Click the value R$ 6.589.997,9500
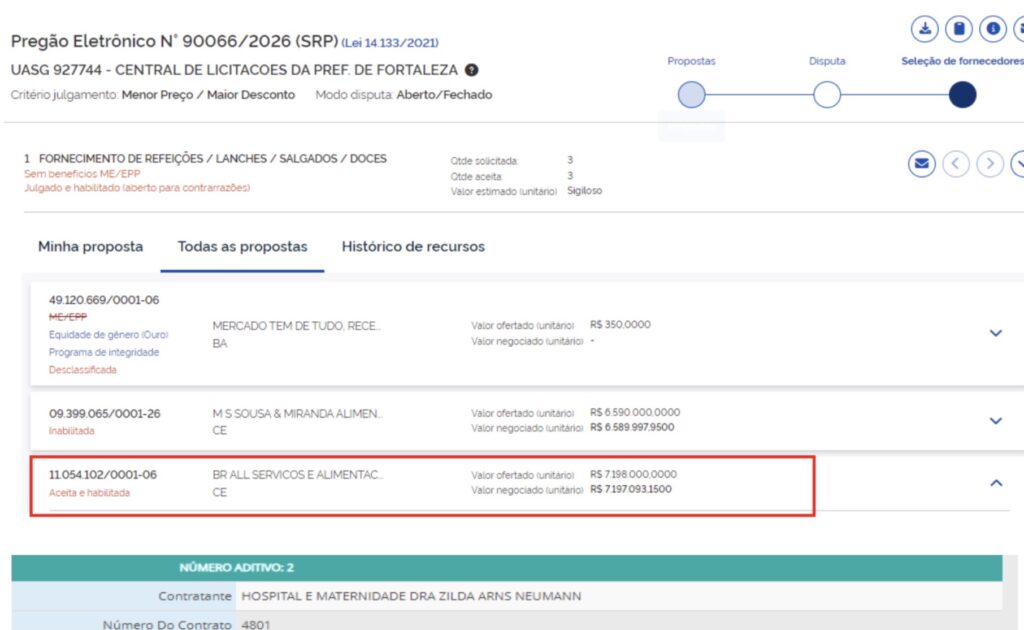 coord(632,428)
